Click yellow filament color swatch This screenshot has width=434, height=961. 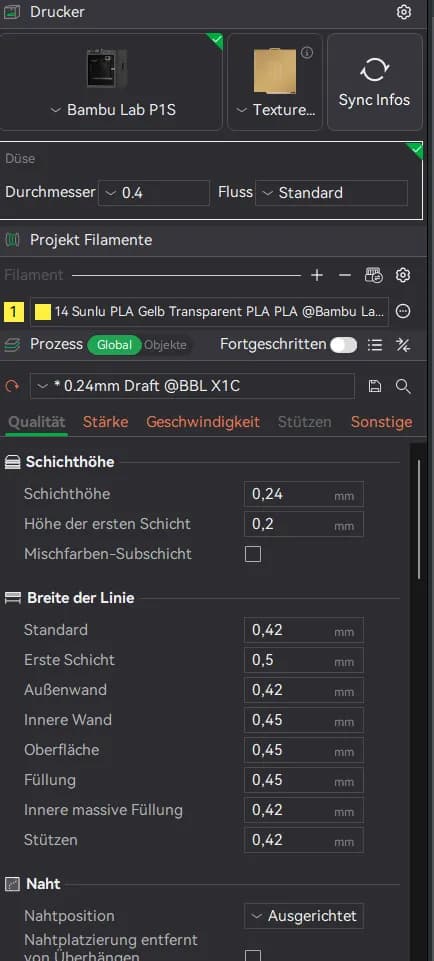click(43, 312)
